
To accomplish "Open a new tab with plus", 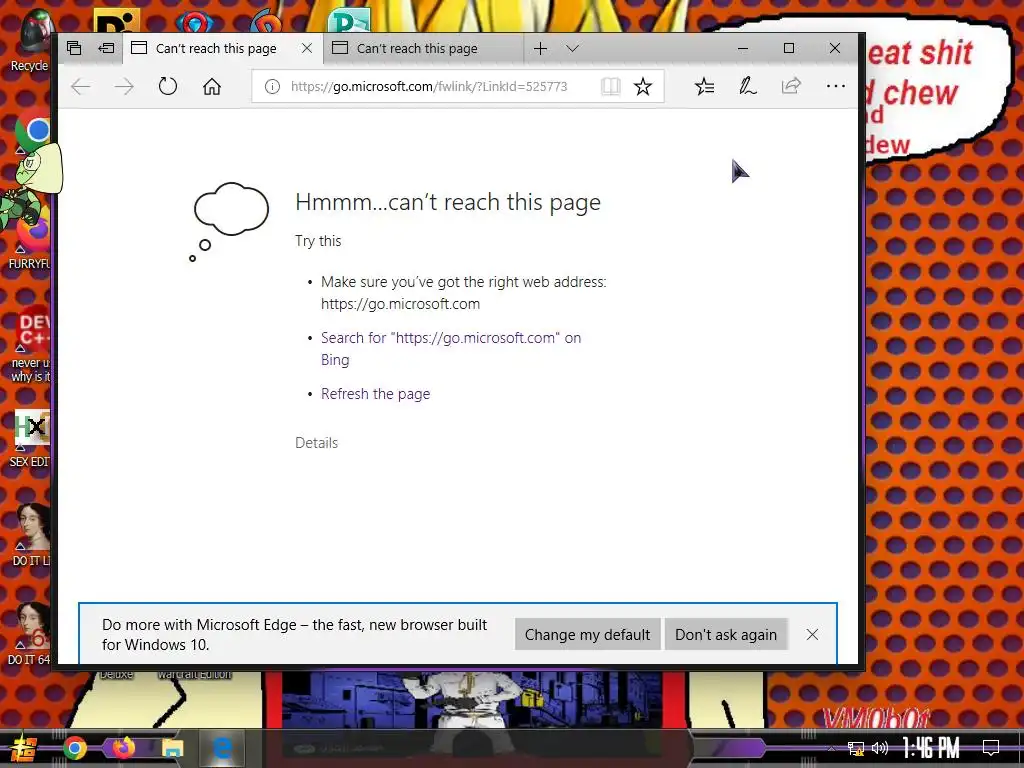I will 540,48.
